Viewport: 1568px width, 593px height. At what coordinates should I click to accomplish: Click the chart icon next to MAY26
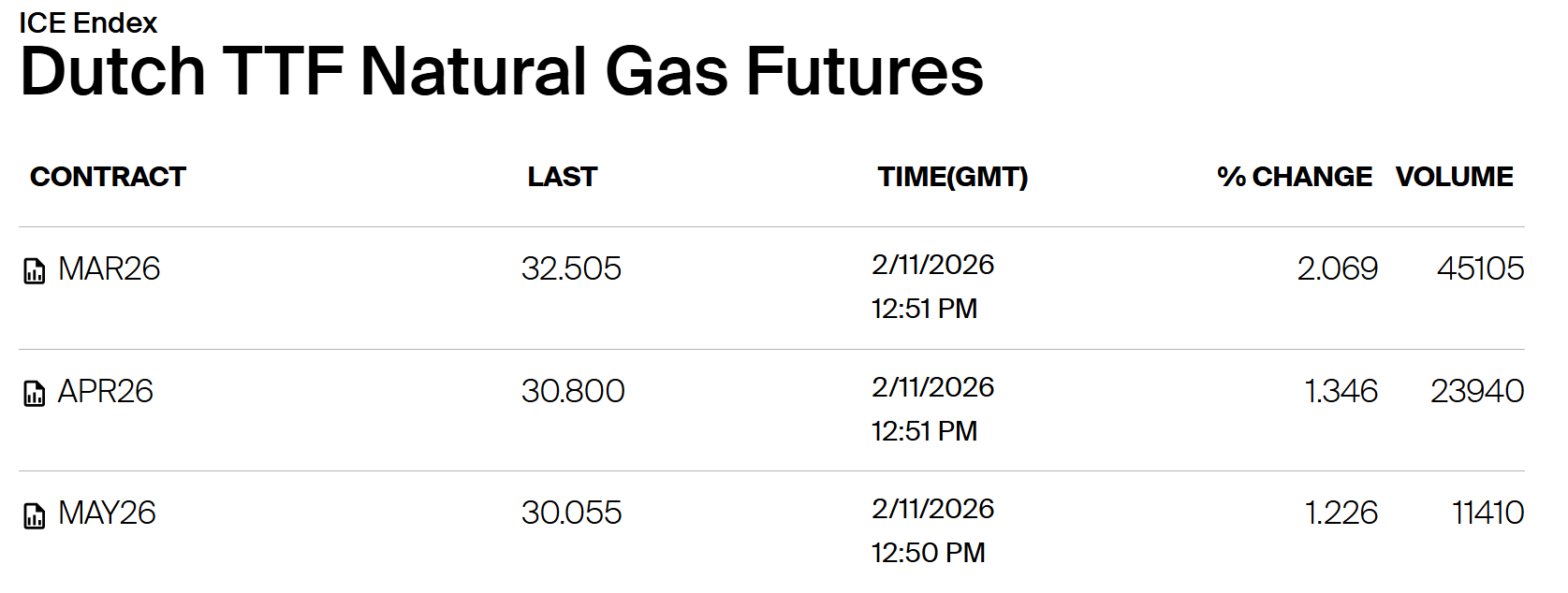click(35, 515)
